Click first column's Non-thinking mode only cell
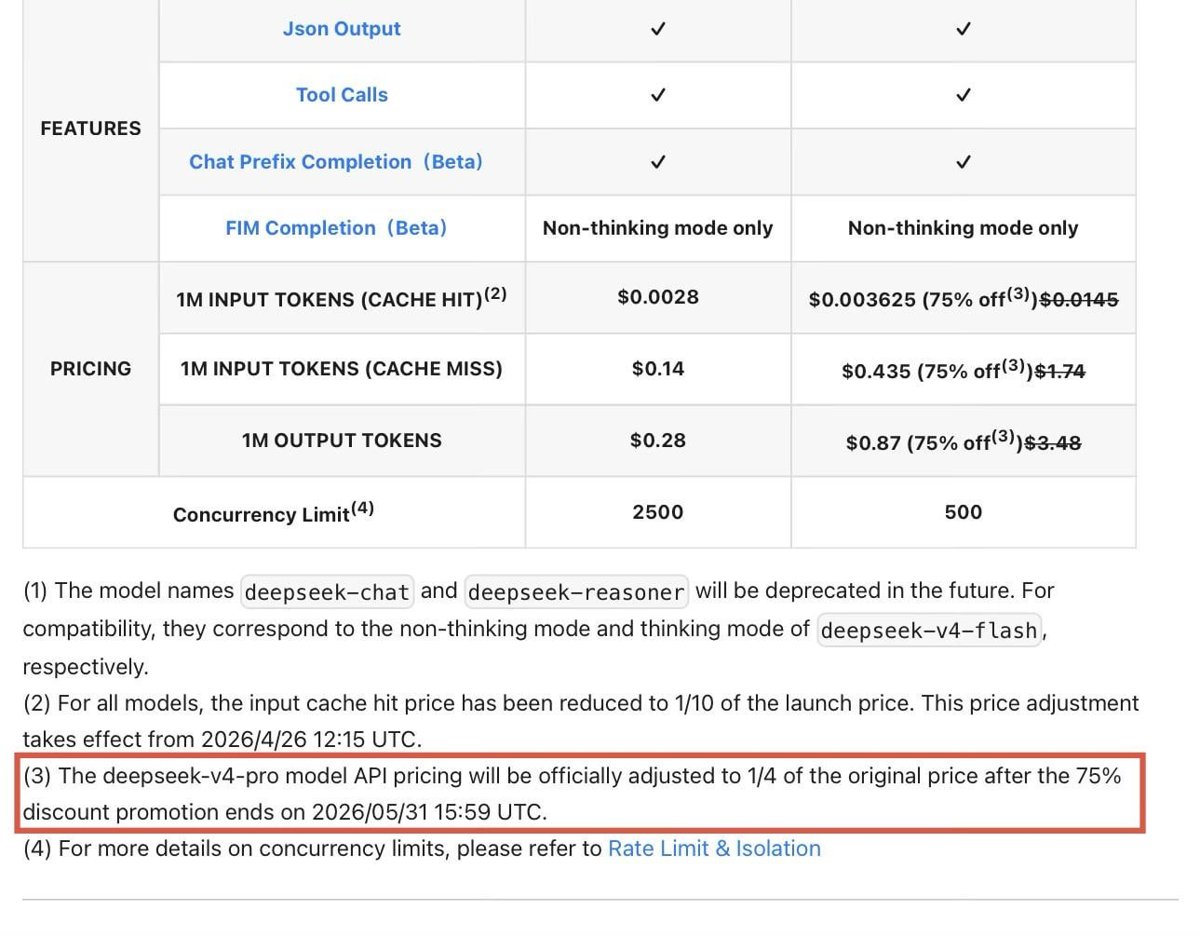The width and height of the screenshot is (1200, 937). pos(658,228)
